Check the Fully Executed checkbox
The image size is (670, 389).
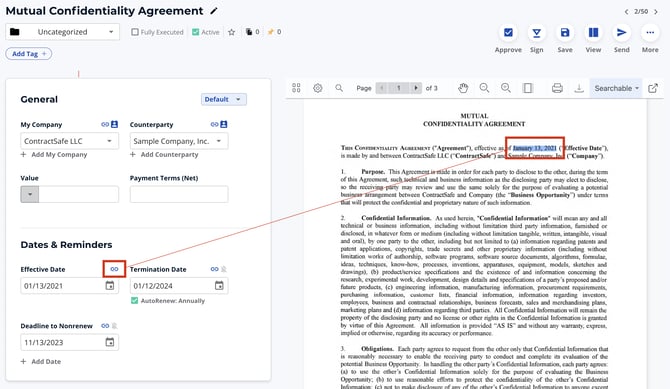click(x=135, y=32)
